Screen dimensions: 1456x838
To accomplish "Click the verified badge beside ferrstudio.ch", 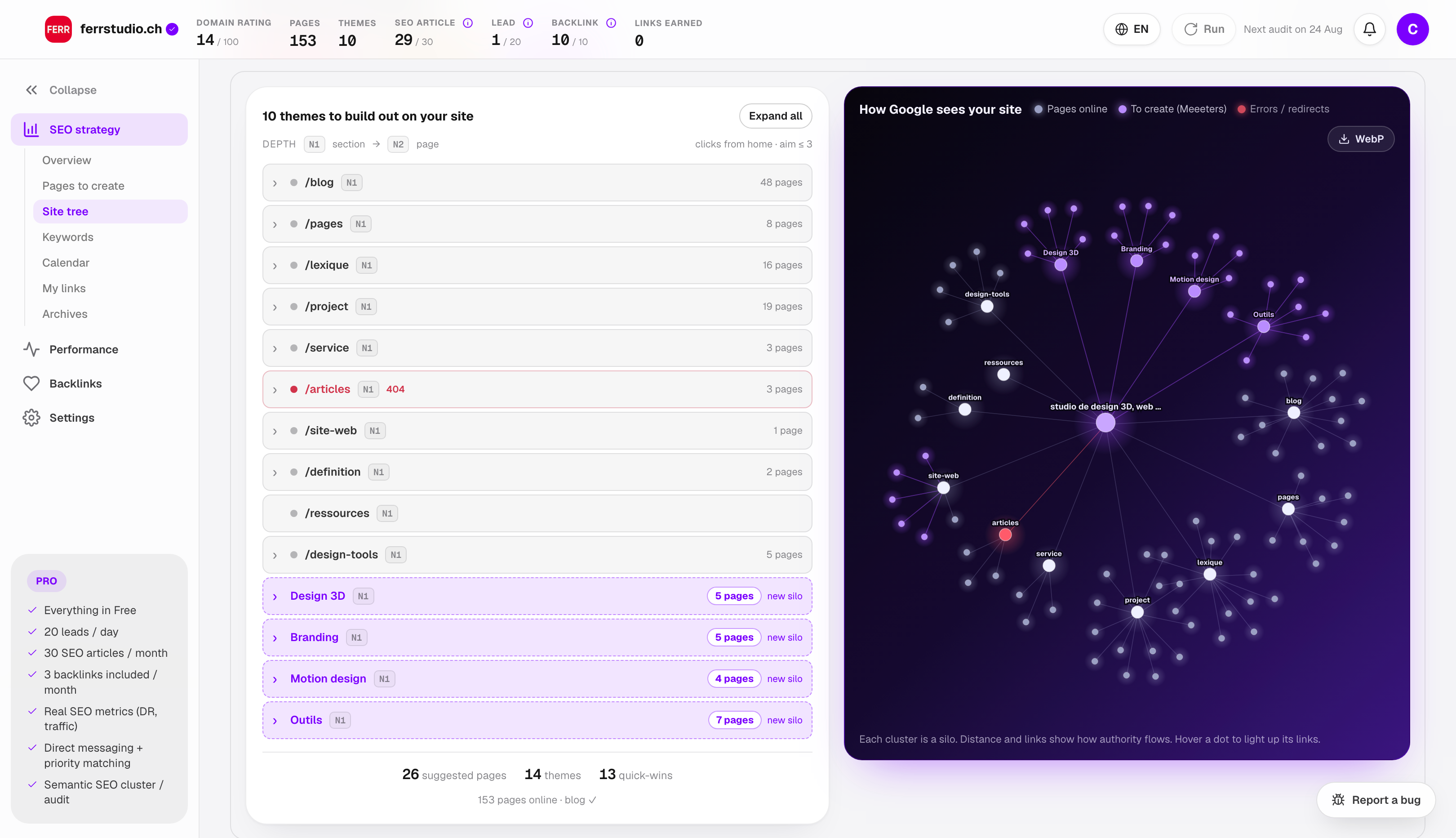I will tap(172, 29).
